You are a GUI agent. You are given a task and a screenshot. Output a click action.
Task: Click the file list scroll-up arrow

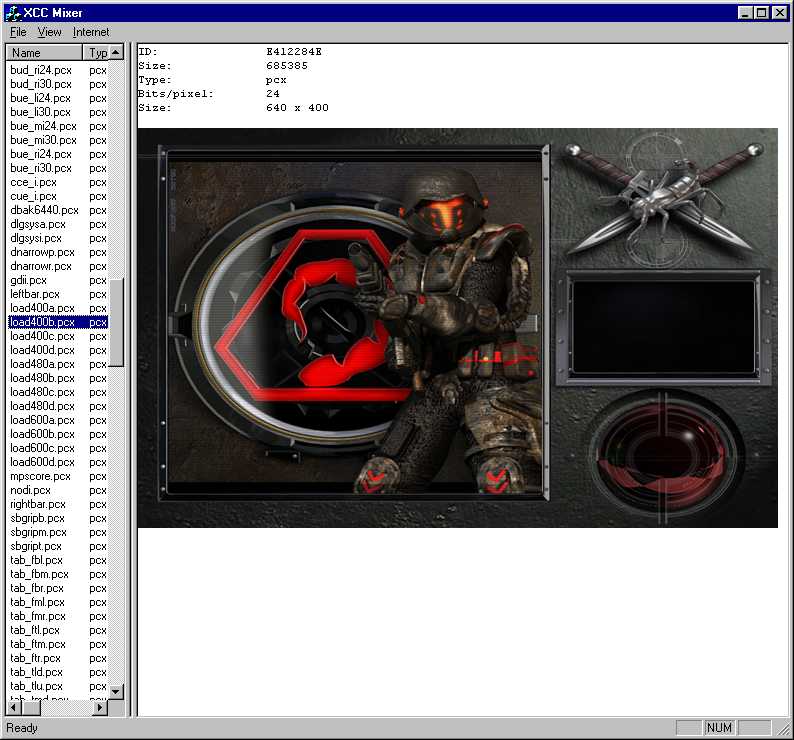click(x=116, y=52)
